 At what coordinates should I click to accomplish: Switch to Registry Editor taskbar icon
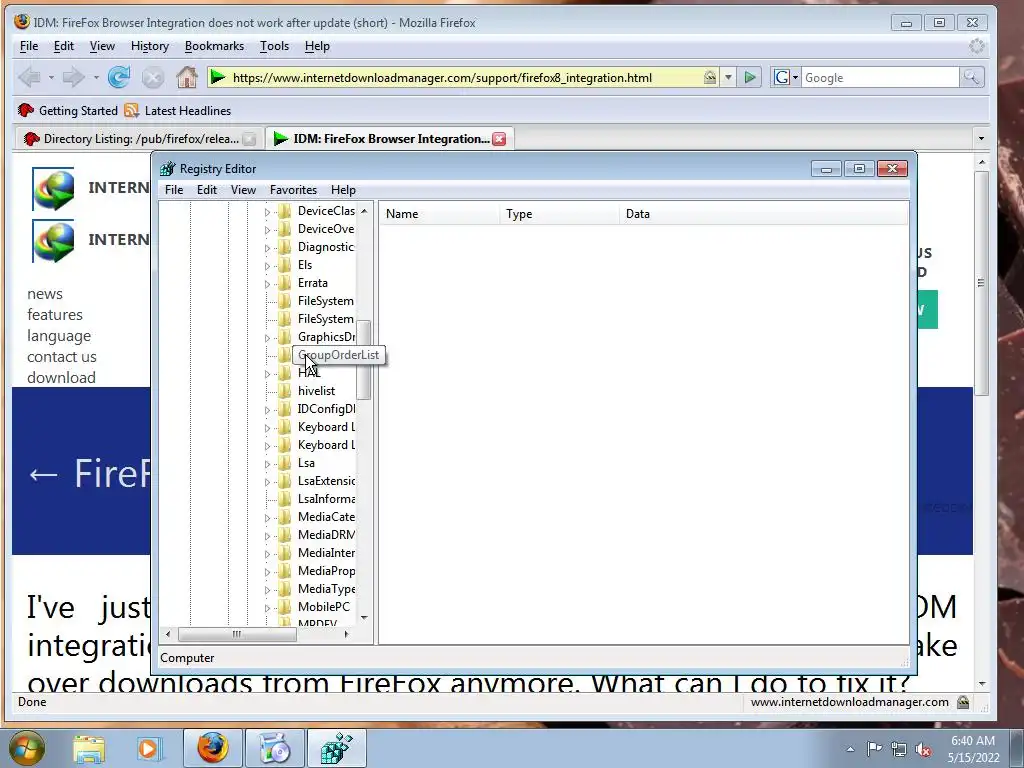click(337, 748)
